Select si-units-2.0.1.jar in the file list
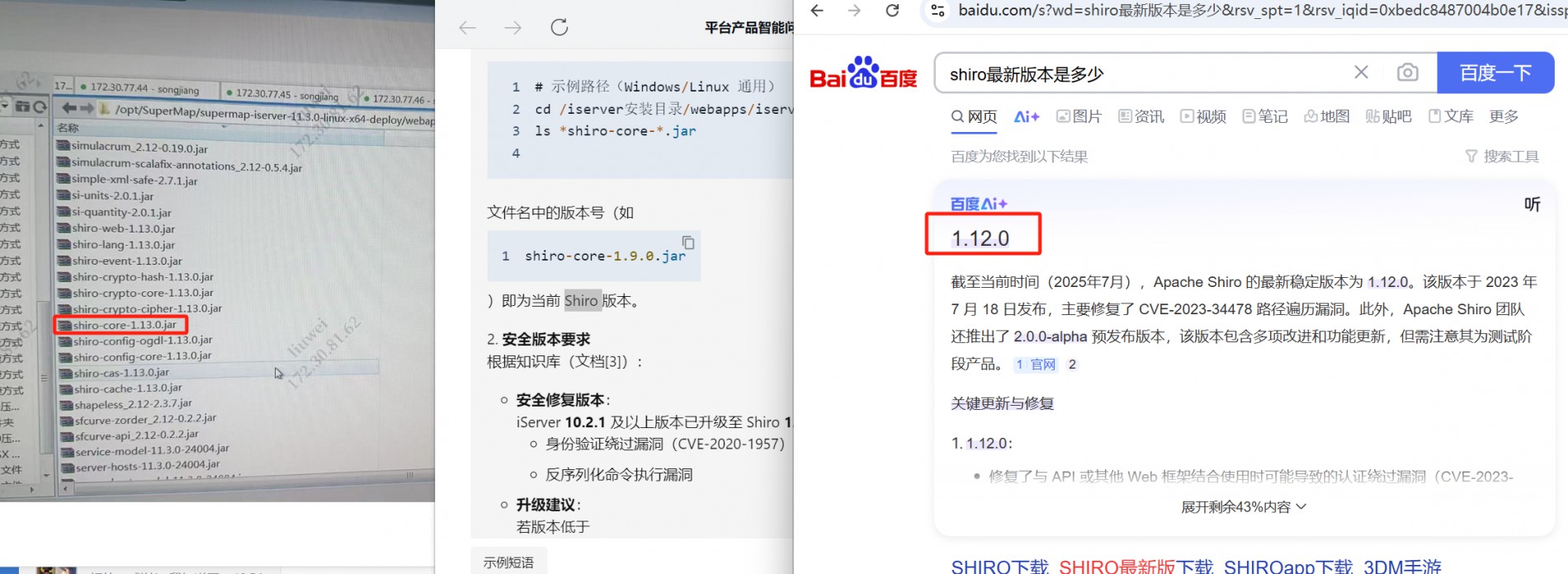 [112, 196]
